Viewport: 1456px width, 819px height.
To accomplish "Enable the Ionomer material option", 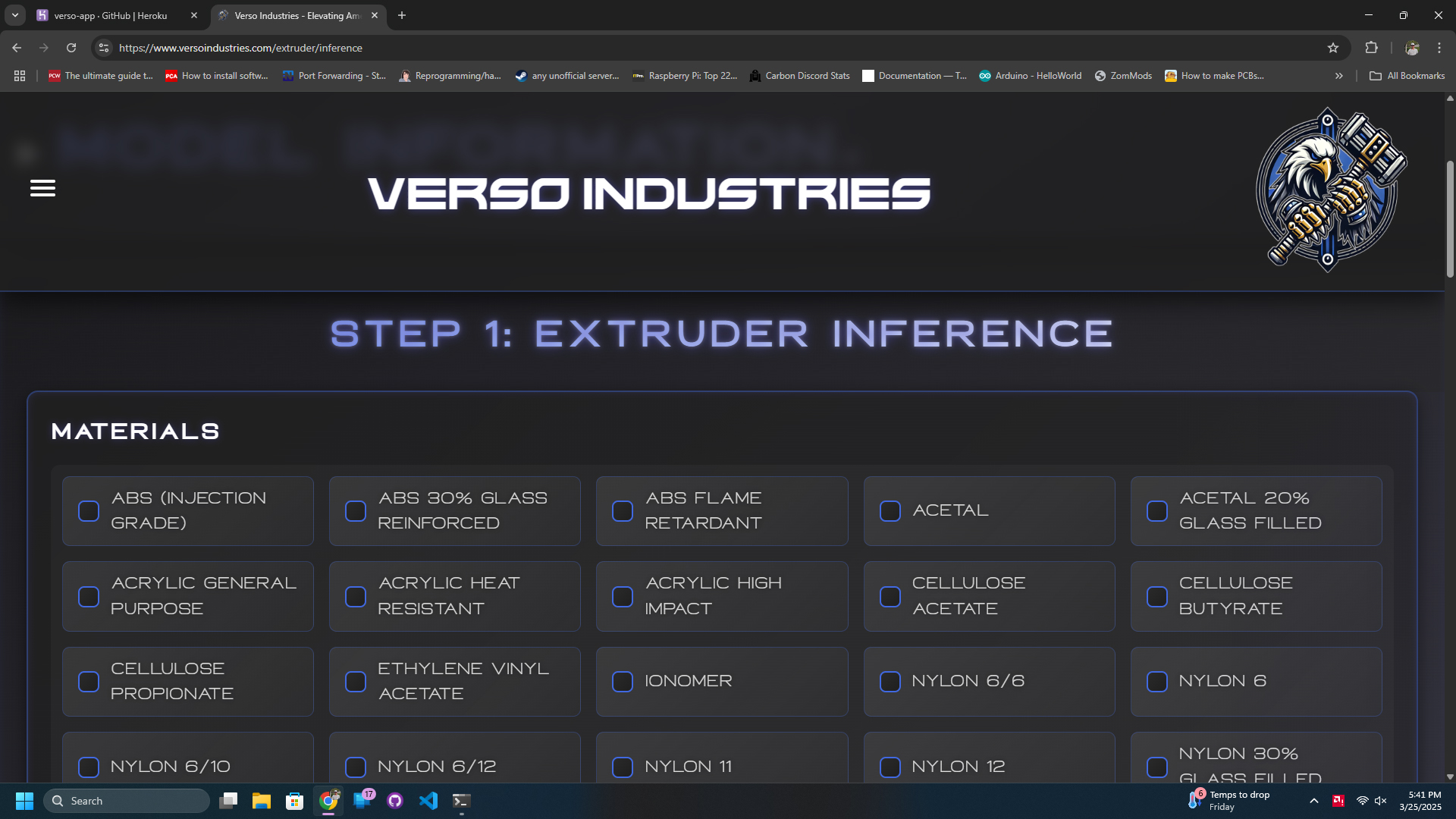I will pos(623,682).
